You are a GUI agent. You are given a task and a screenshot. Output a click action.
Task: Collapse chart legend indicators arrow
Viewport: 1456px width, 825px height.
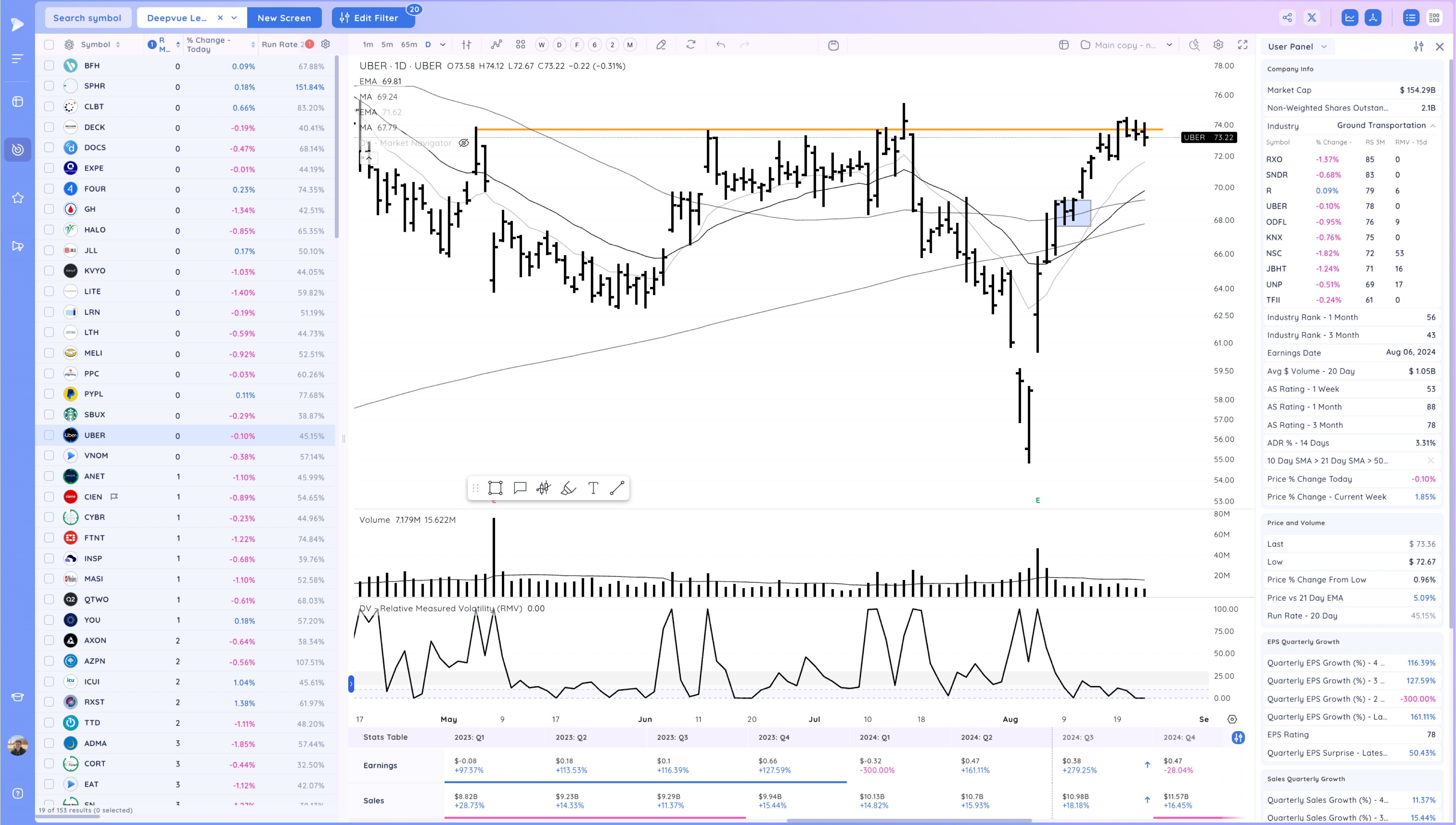369,158
